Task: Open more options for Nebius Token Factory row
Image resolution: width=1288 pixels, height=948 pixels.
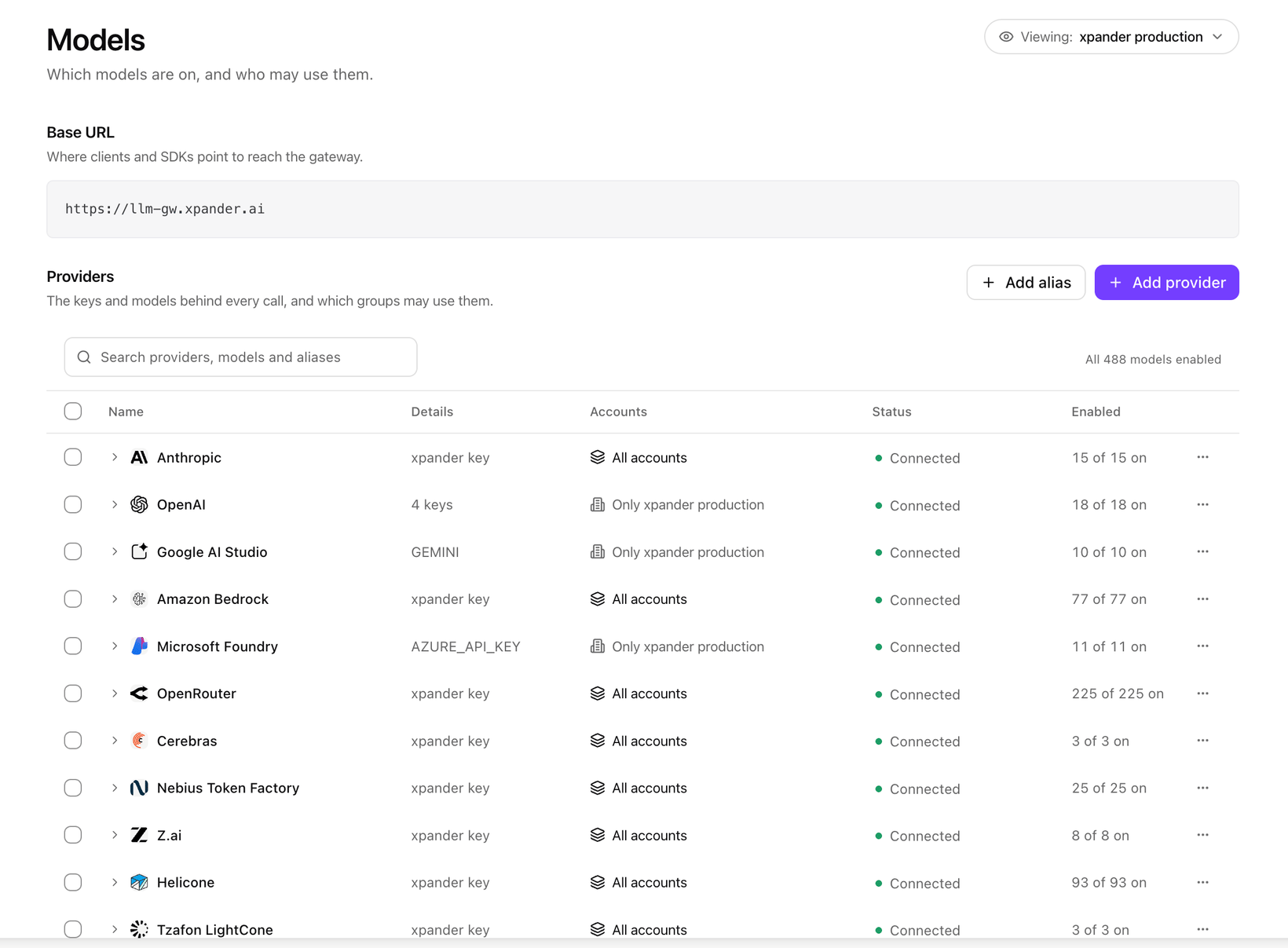Action: [x=1202, y=788]
